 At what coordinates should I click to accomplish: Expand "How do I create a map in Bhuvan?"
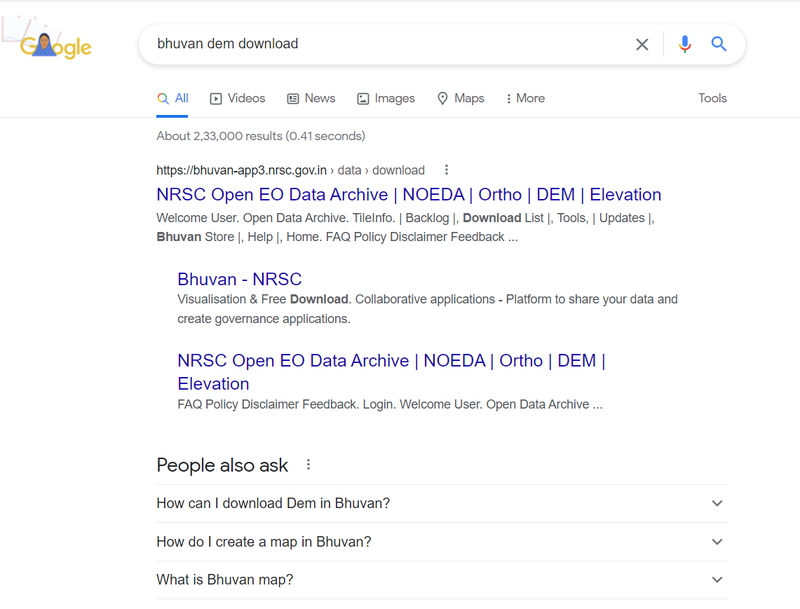pyautogui.click(x=442, y=542)
